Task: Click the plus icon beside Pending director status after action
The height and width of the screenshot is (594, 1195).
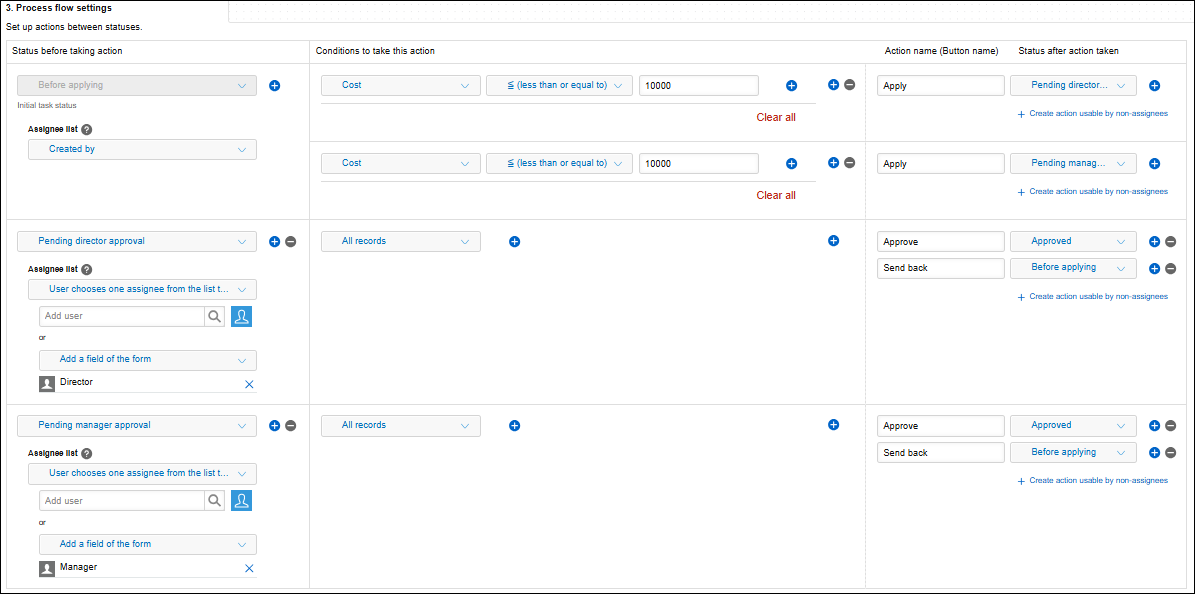Action: click(x=1154, y=86)
